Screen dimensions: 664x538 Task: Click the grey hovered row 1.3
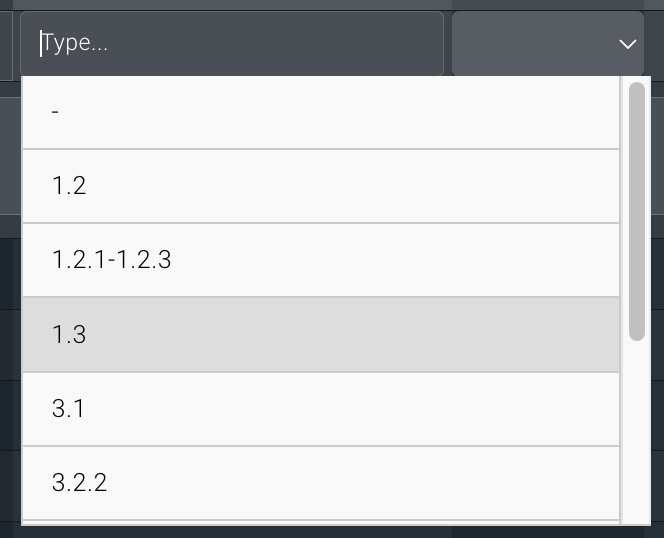click(320, 334)
